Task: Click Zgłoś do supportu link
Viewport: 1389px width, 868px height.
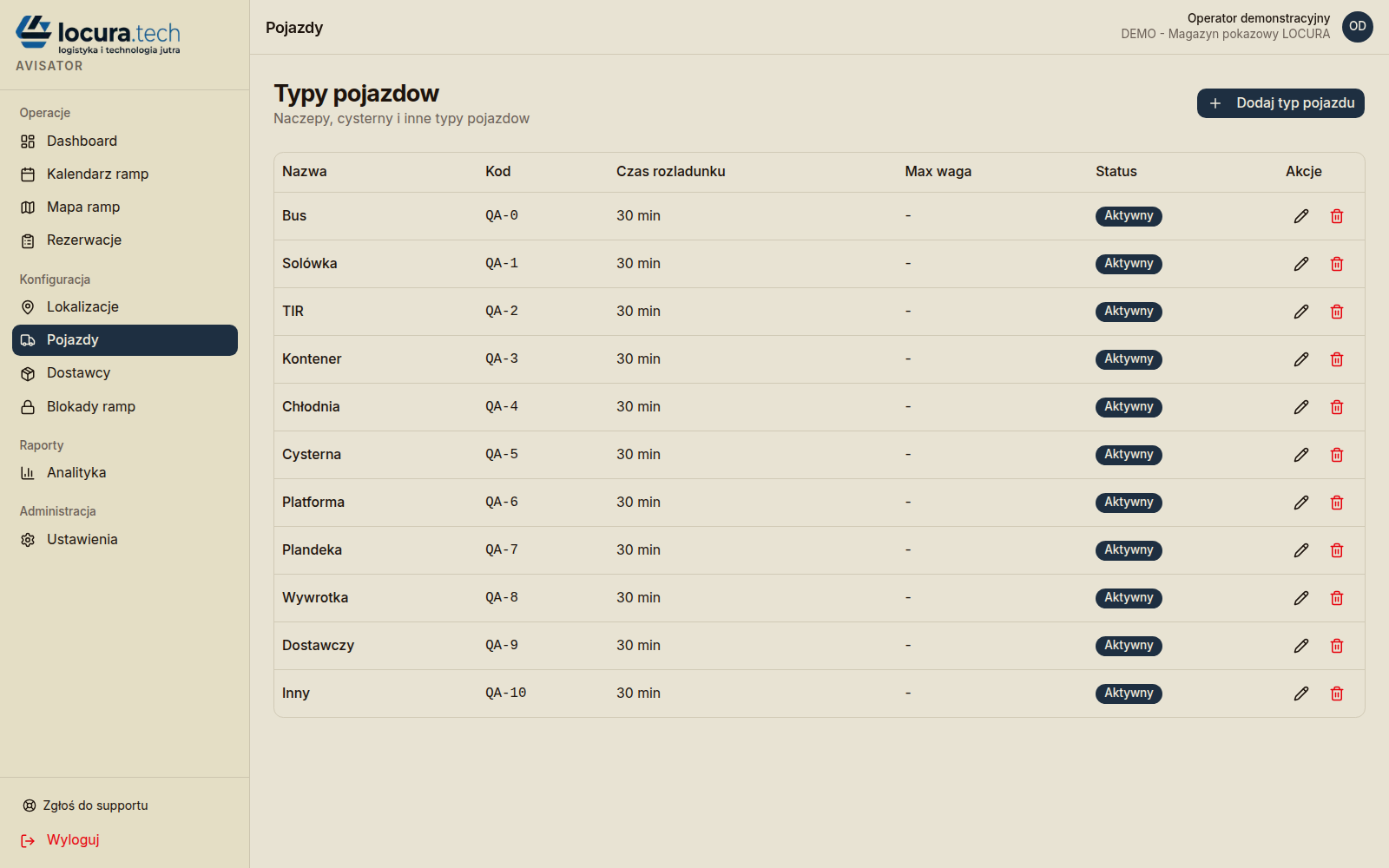Action: pyautogui.click(x=85, y=806)
